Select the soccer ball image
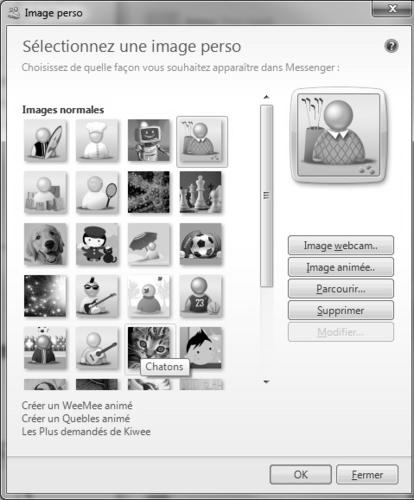Screen dimensions: 414x500 pyautogui.click(x=201, y=244)
